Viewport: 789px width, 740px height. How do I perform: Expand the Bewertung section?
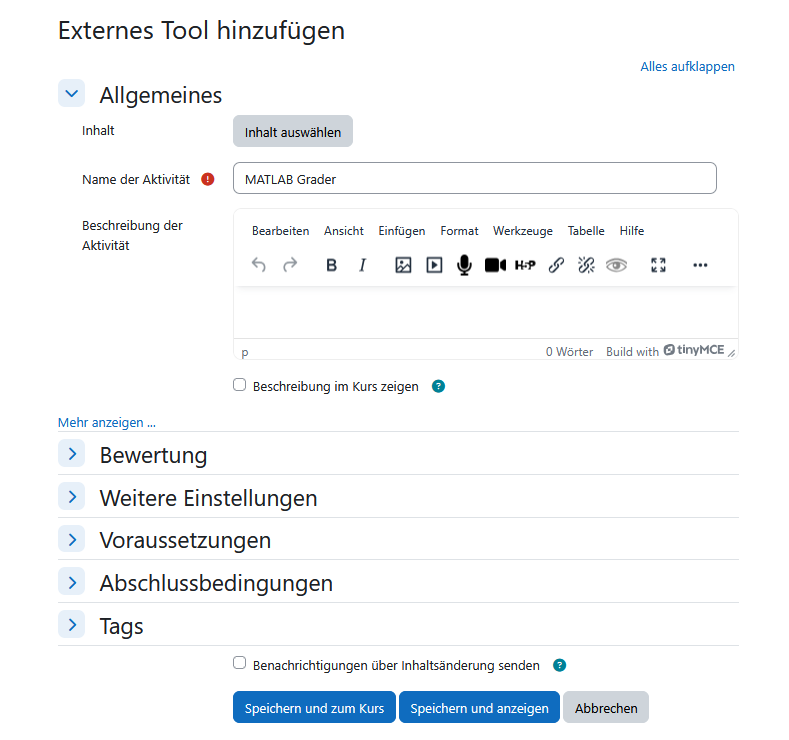click(x=71, y=453)
